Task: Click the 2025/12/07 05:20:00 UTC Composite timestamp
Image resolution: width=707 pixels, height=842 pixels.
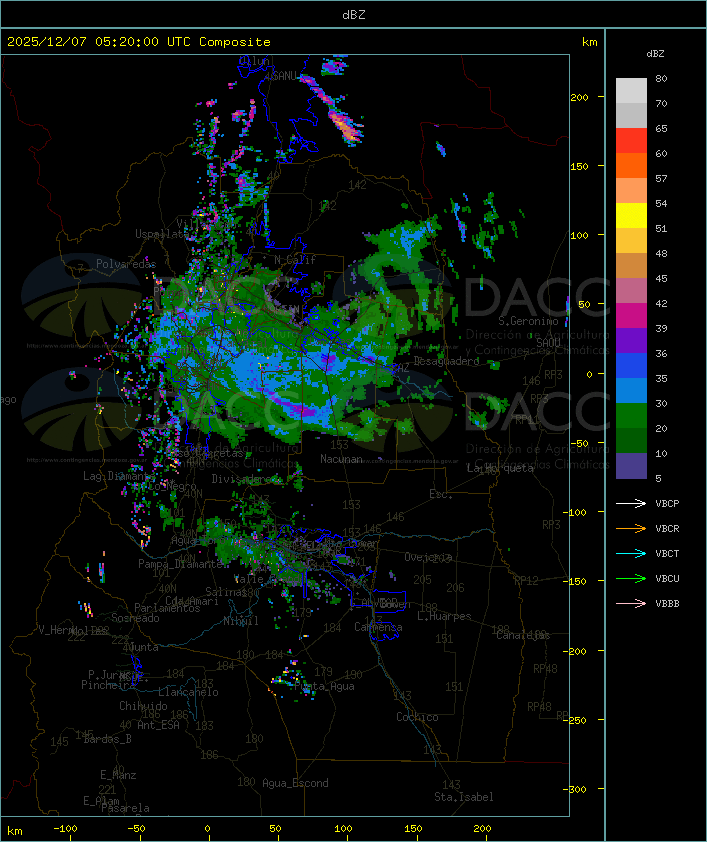Action: [139, 42]
